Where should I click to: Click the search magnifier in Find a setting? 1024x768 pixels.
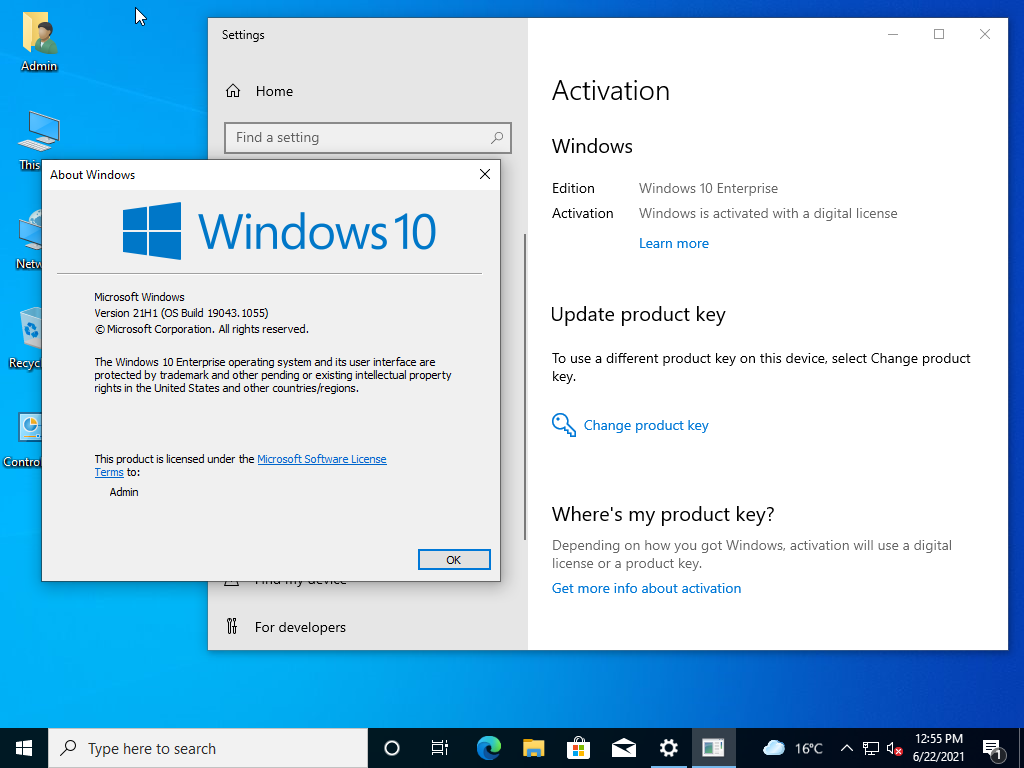497,138
